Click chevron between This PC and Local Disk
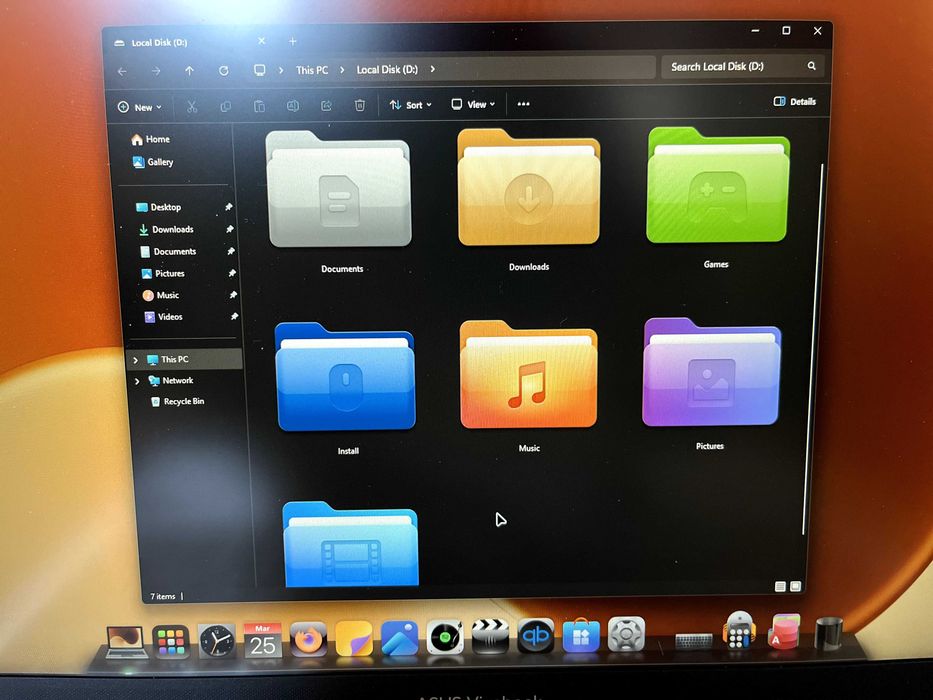 coord(342,70)
